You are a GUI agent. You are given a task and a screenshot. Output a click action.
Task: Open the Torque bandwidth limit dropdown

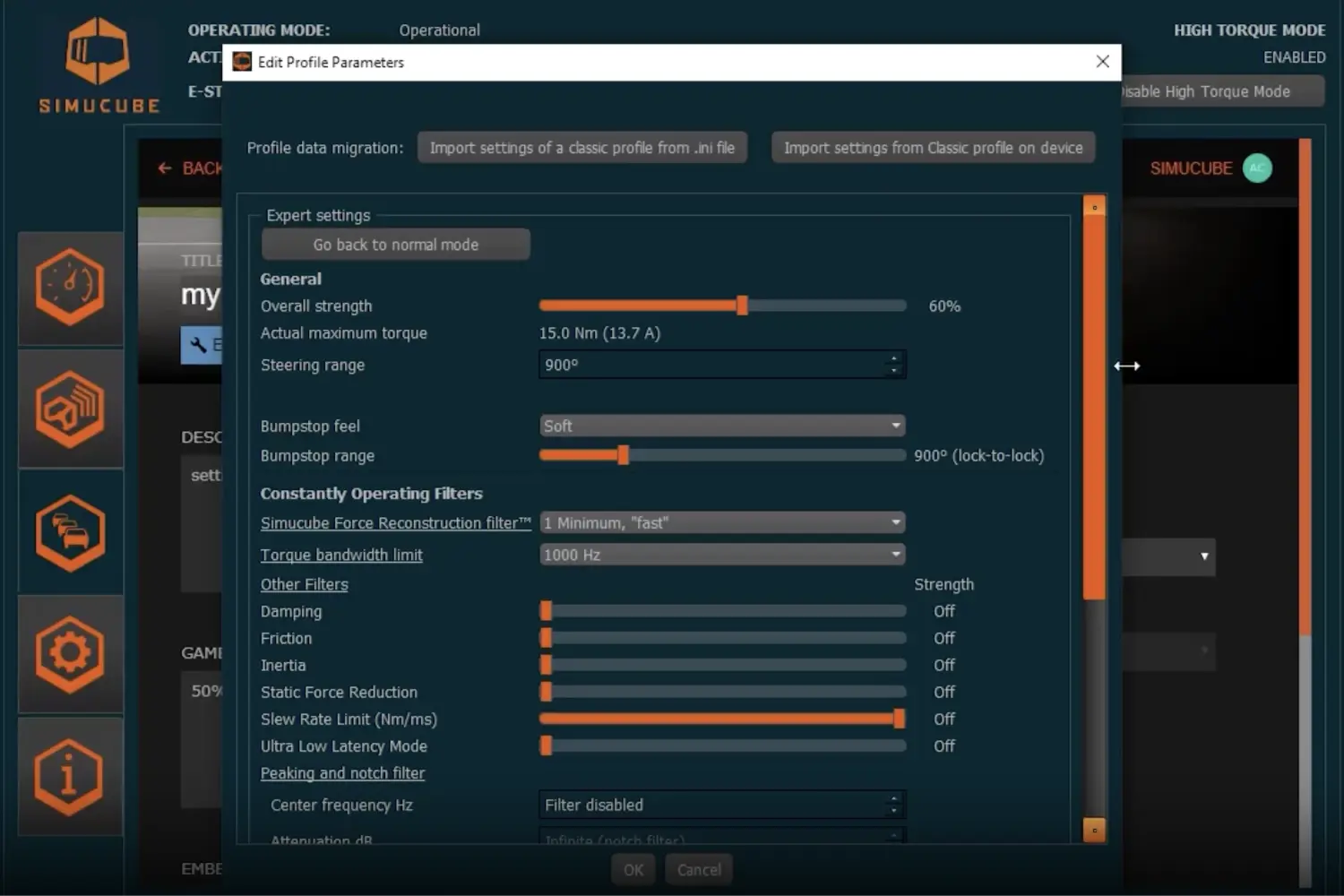pos(721,554)
